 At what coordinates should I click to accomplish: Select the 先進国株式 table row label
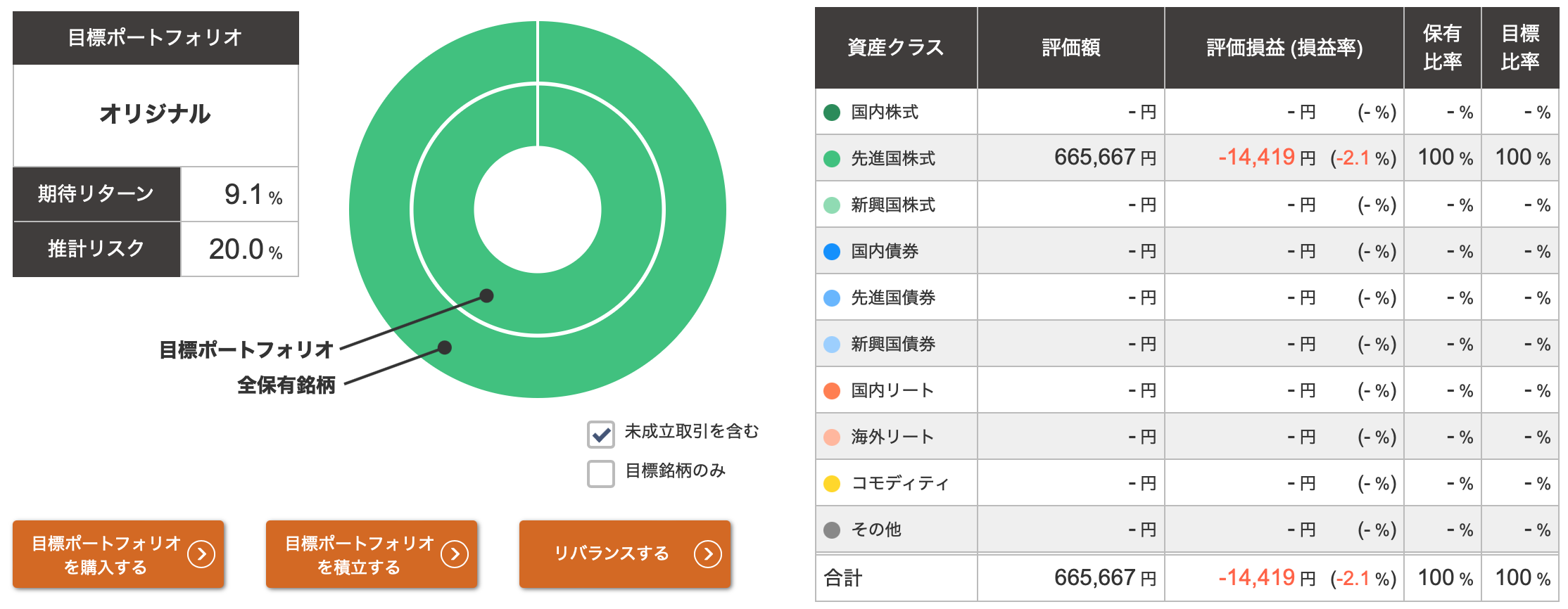point(892,159)
